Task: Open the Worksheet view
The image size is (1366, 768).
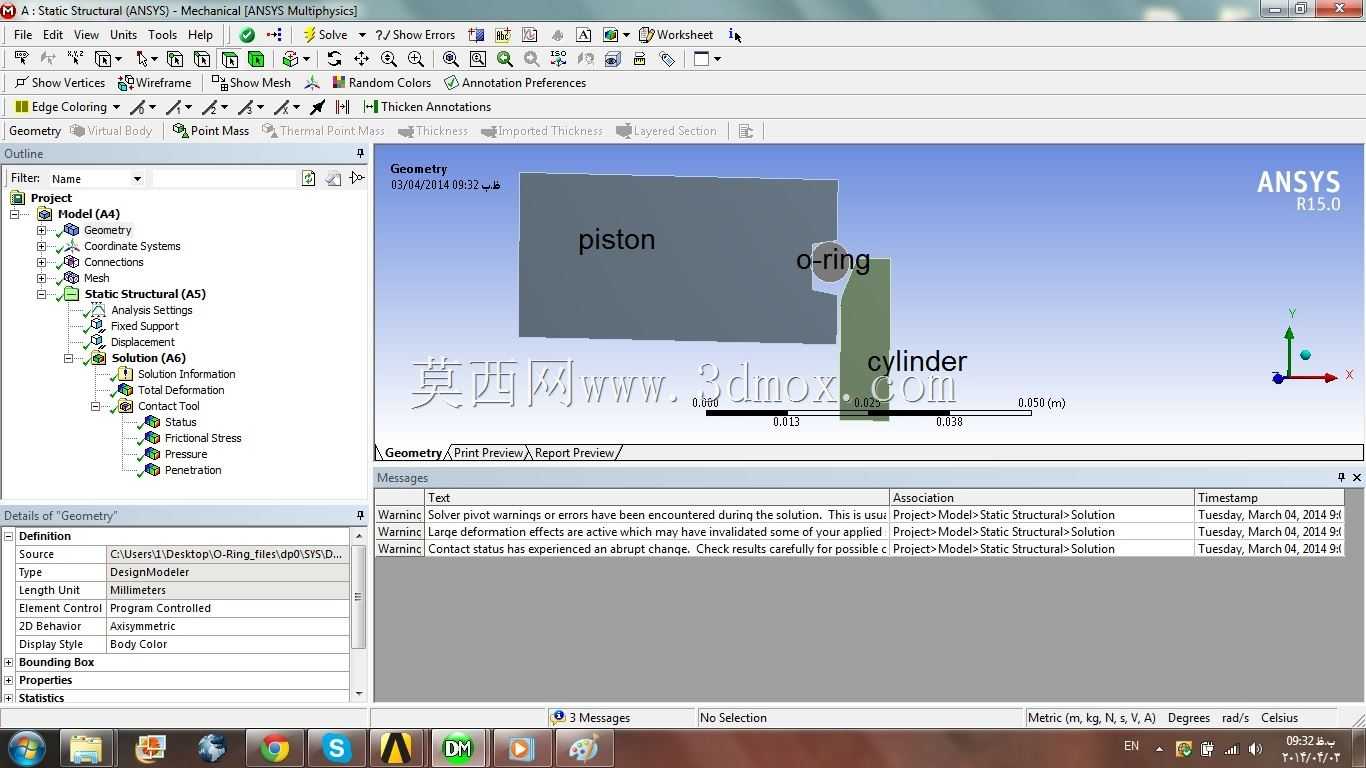Action: 676,35
